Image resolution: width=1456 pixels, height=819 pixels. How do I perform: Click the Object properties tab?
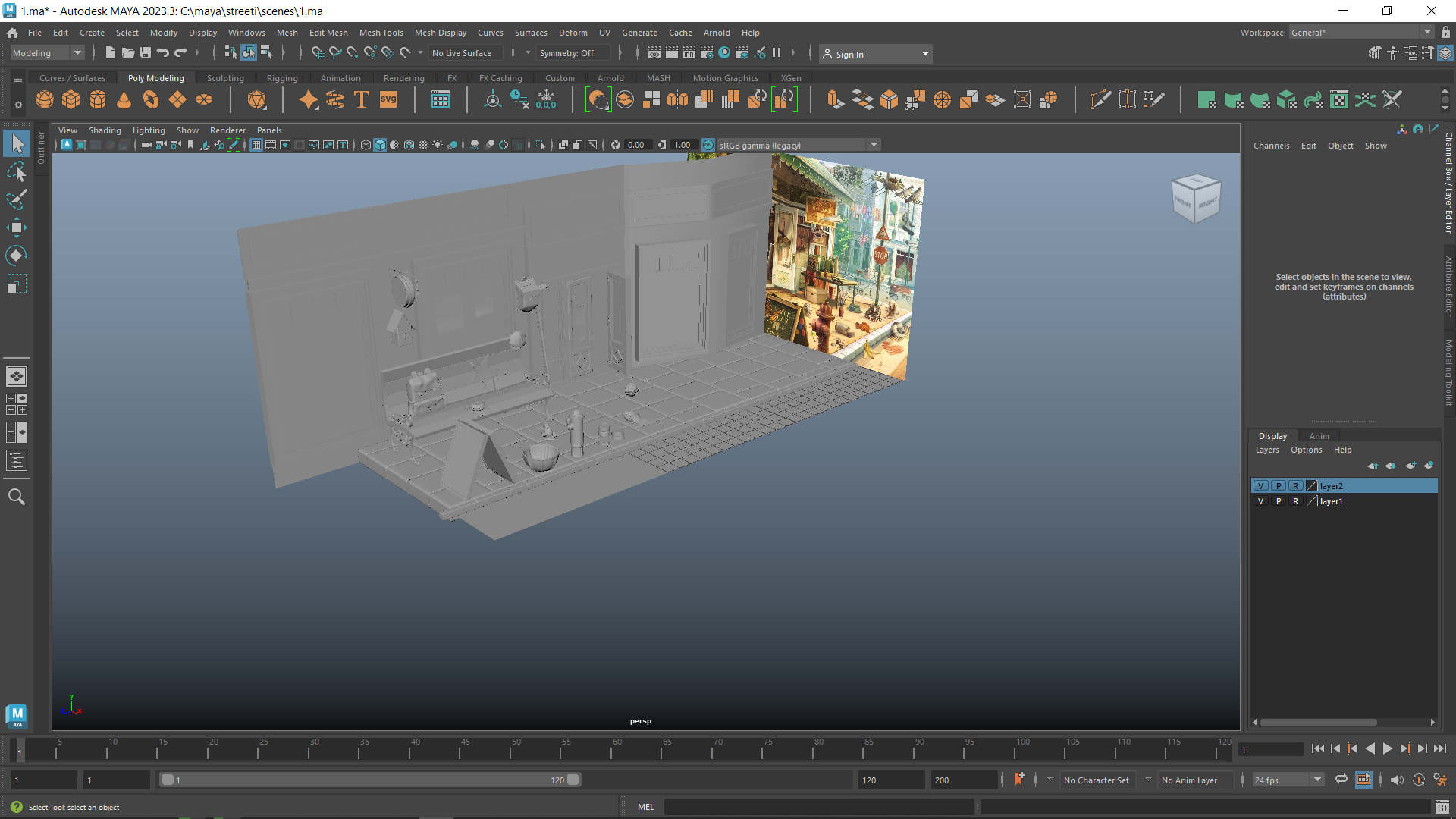point(1339,145)
